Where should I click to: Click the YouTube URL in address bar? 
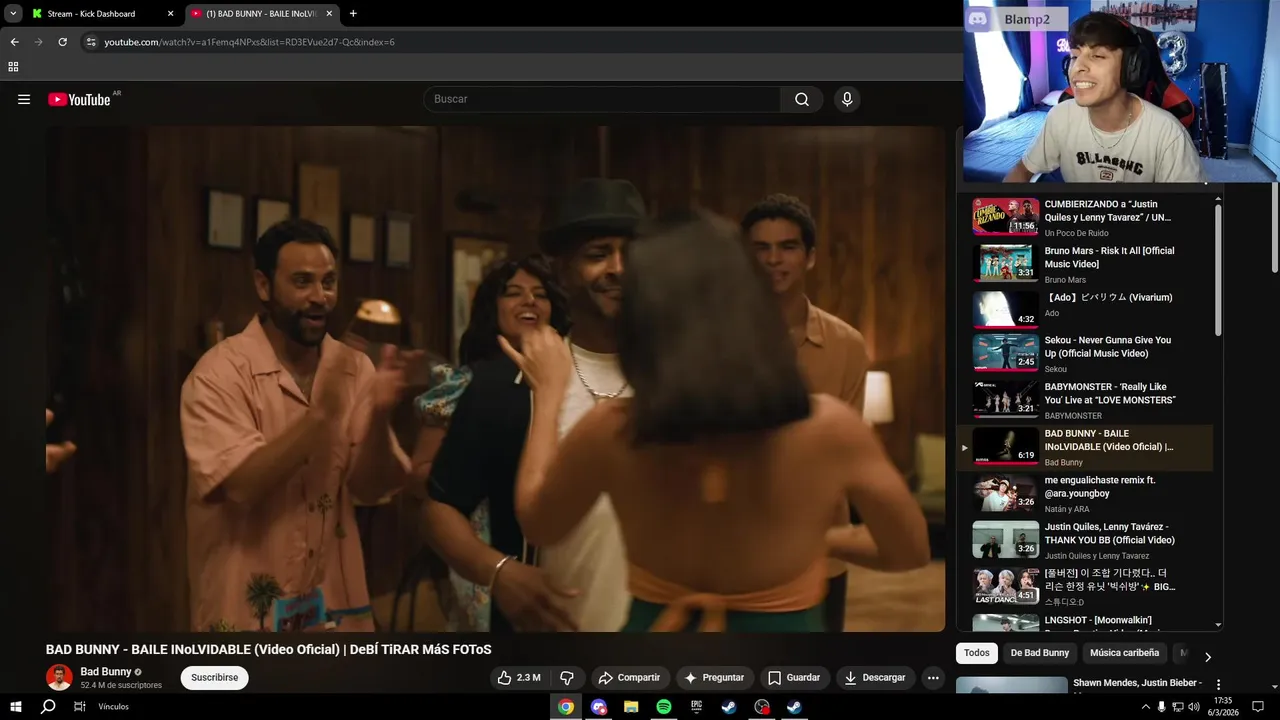[x=249, y=42]
